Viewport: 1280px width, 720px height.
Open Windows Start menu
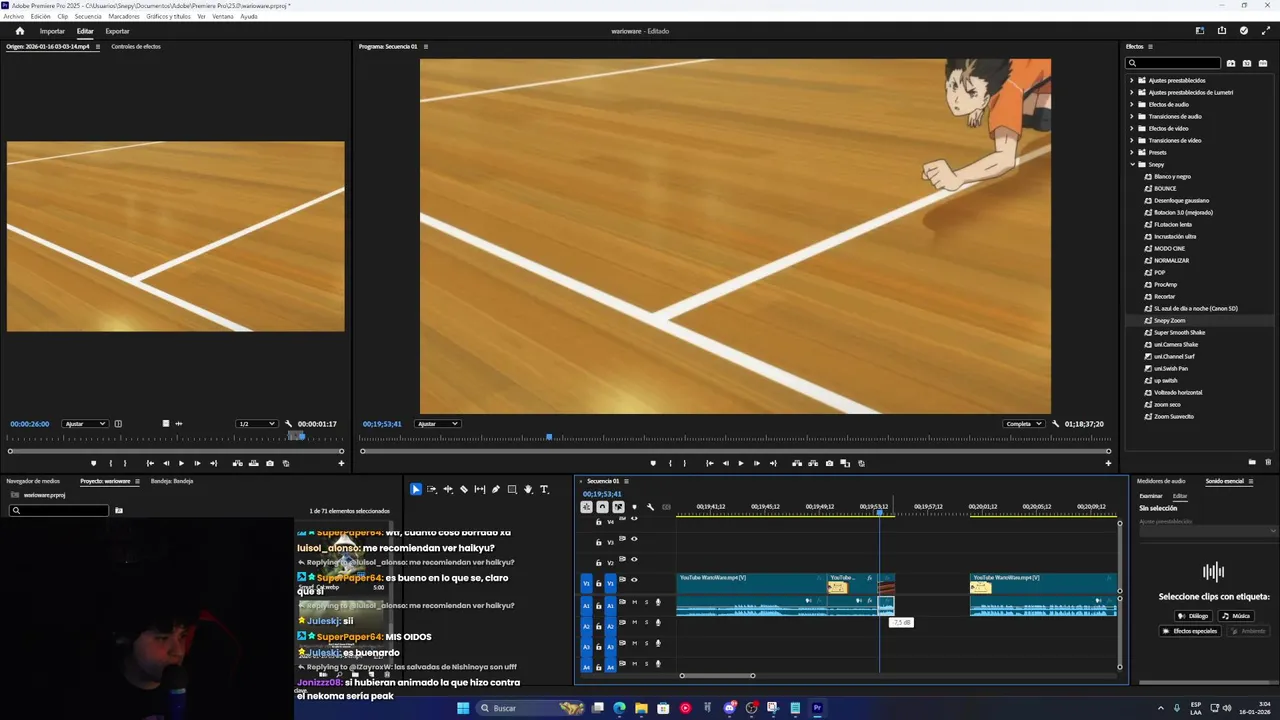pyautogui.click(x=463, y=708)
